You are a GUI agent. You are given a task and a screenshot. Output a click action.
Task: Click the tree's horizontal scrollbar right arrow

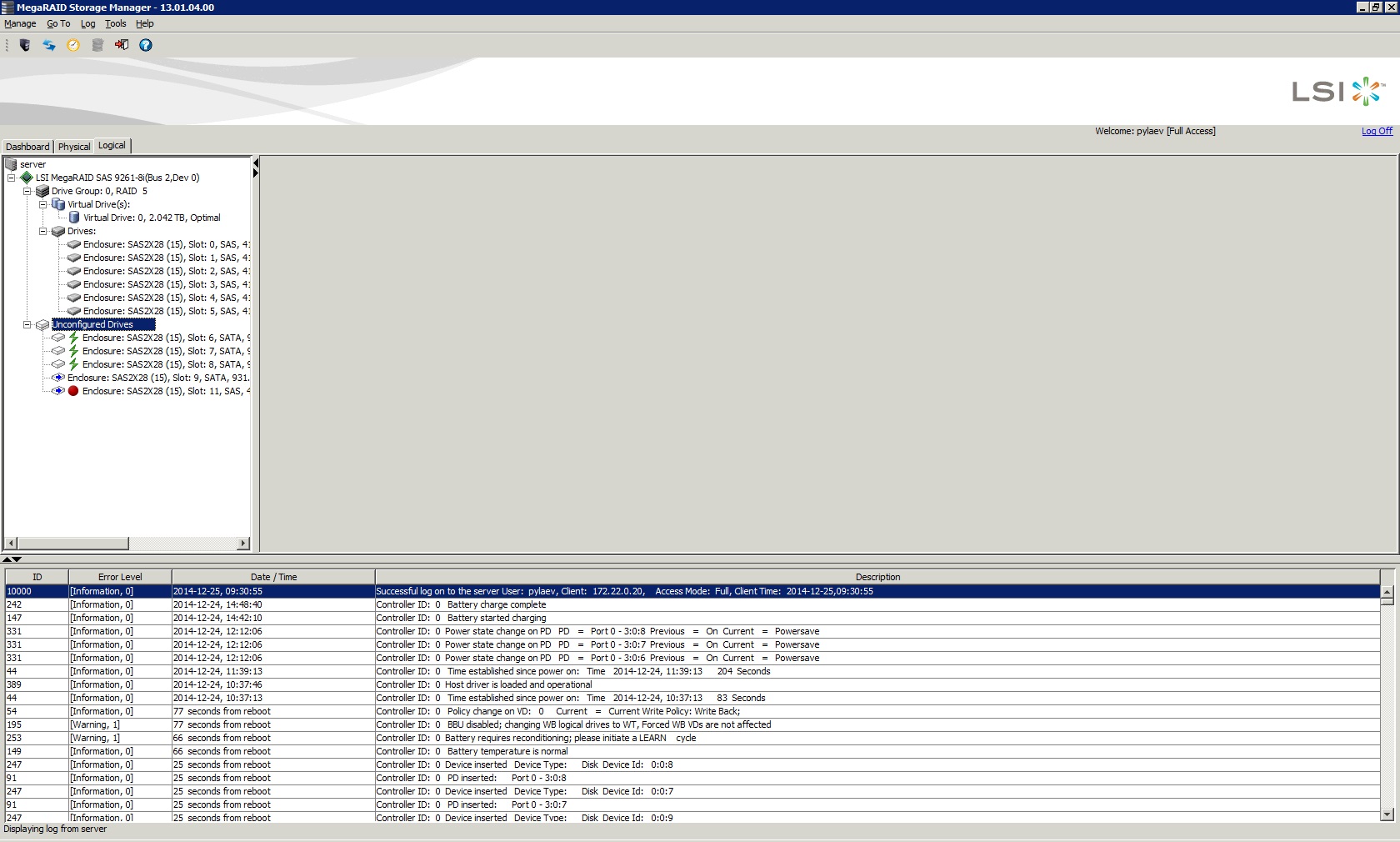243,544
